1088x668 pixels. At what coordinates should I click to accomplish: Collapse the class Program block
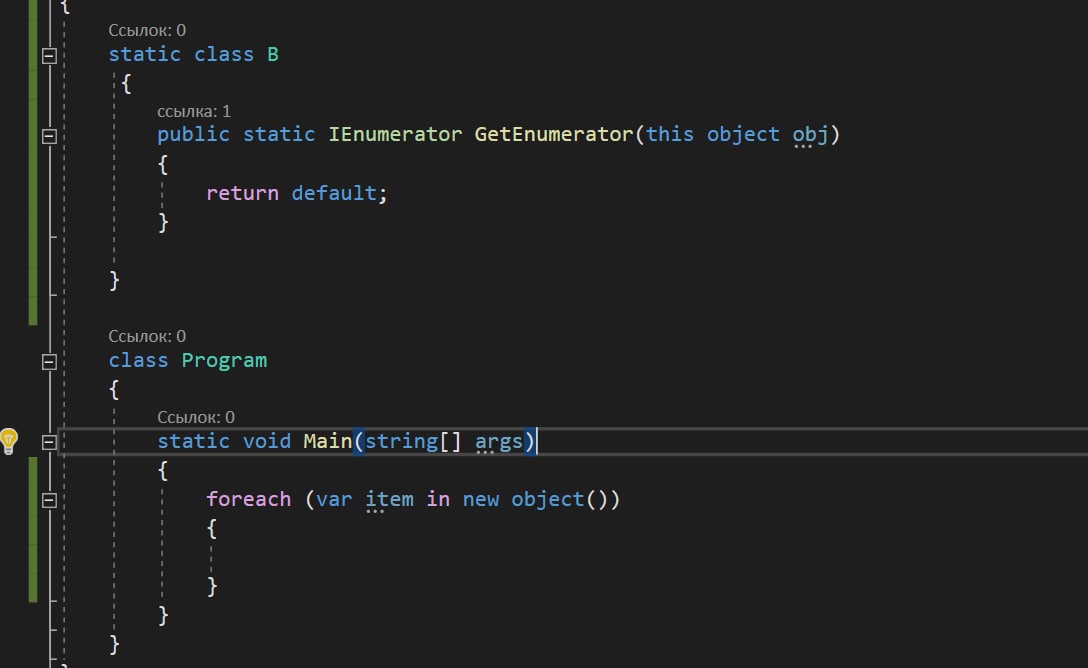(48, 361)
